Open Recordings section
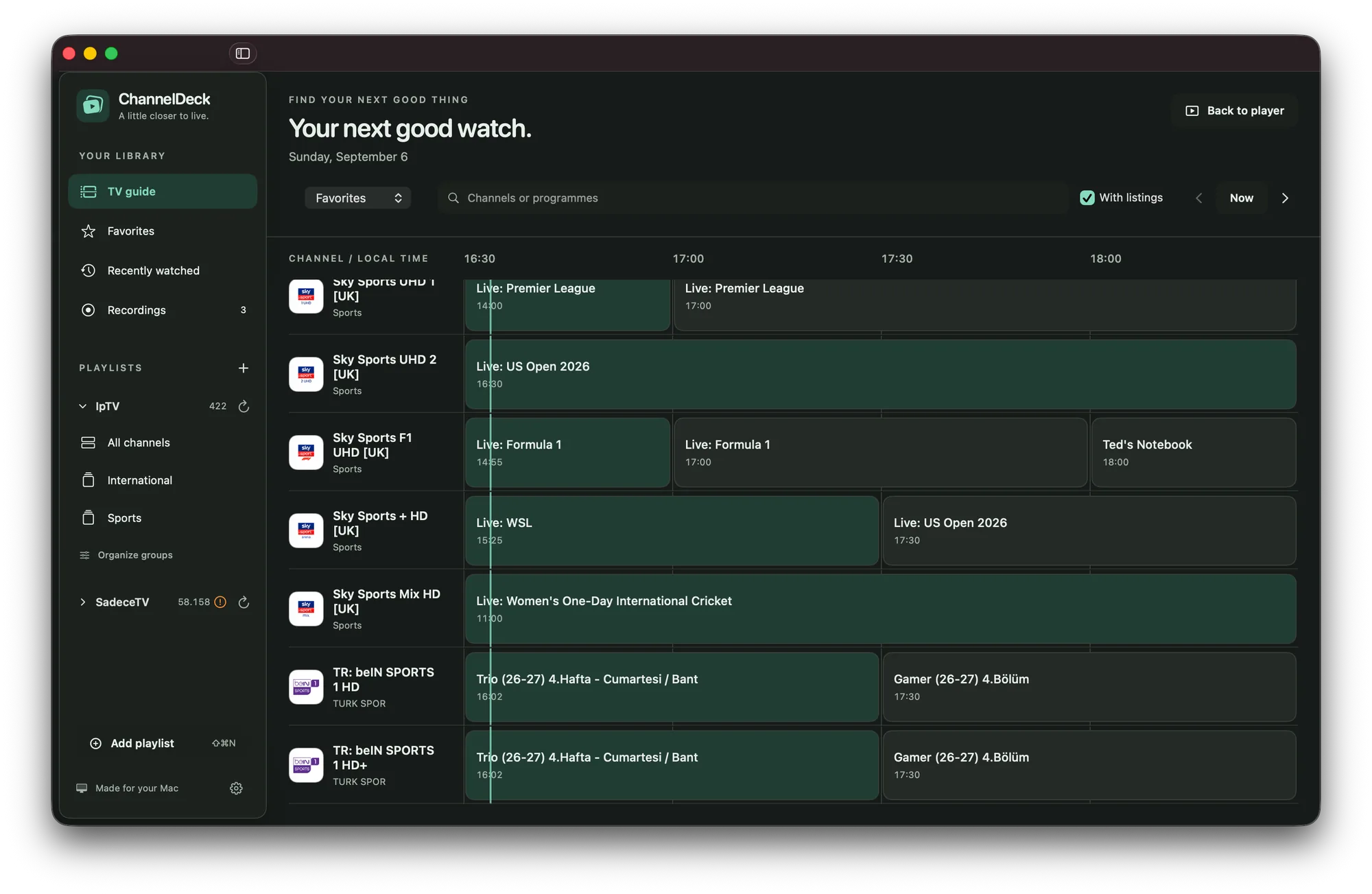 pyautogui.click(x=163, y=310)
